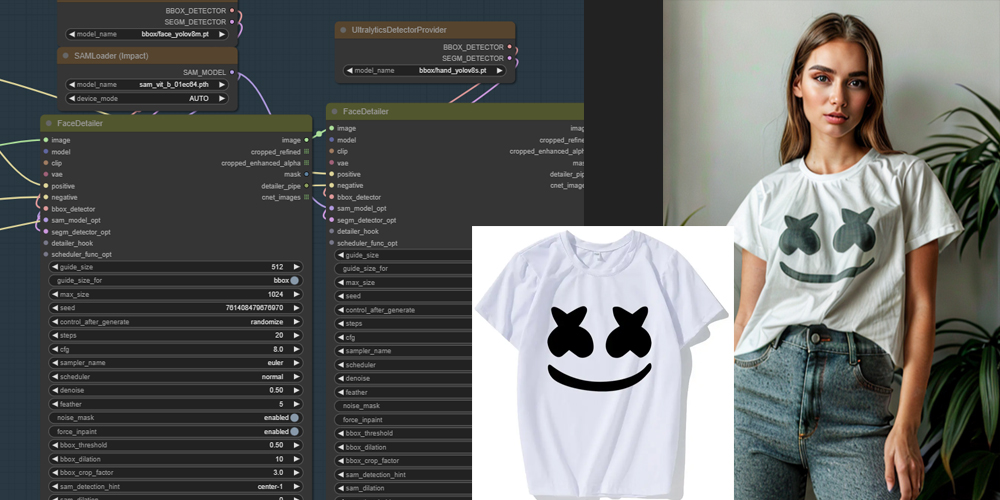Disable the noise_mask enabled switch
The width and height of the screenshot is (1000, 500).
tap(295, 418)
